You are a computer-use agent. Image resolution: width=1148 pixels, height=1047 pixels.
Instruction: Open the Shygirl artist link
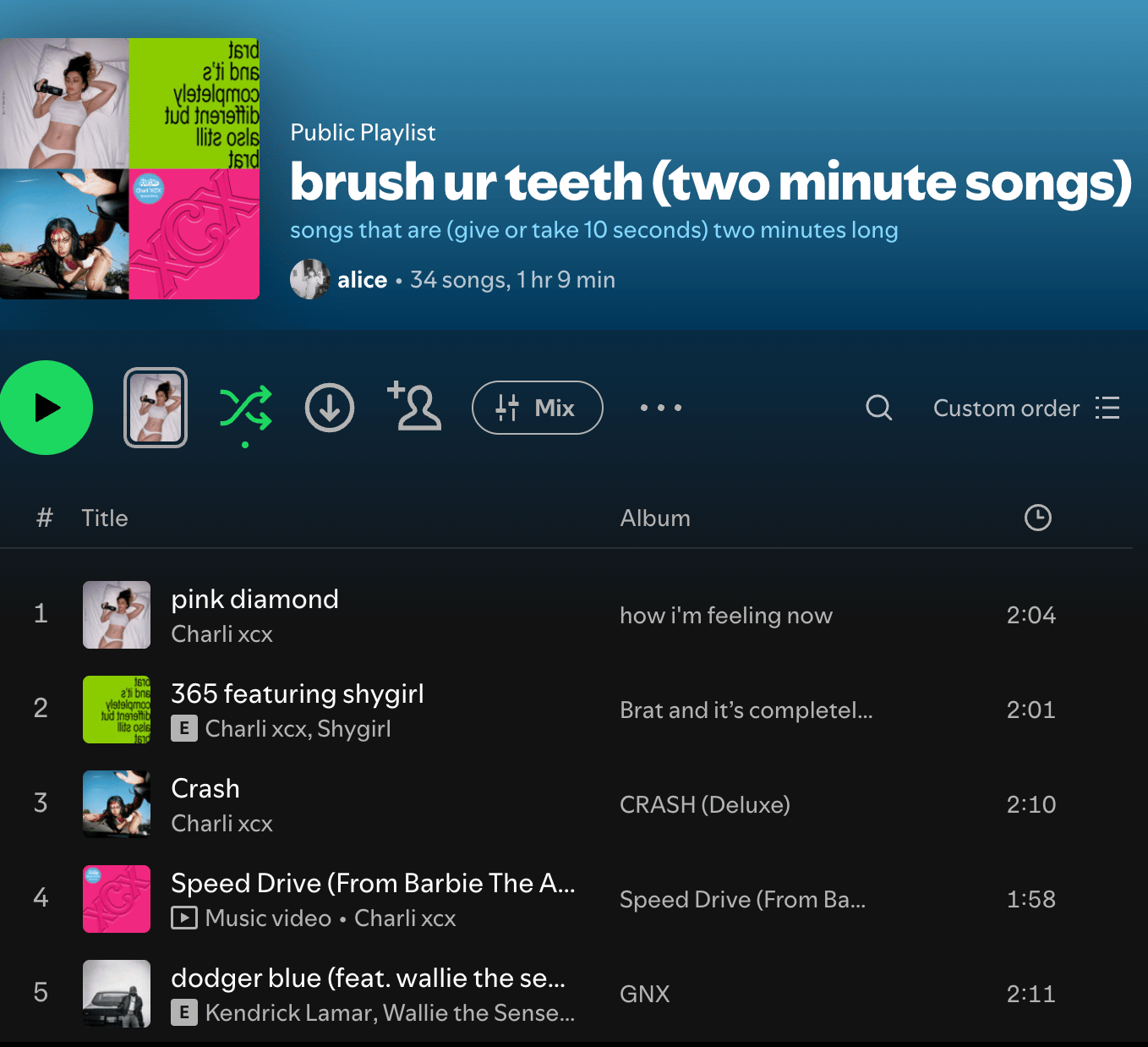pyautogui.click(x=354, y=729)
